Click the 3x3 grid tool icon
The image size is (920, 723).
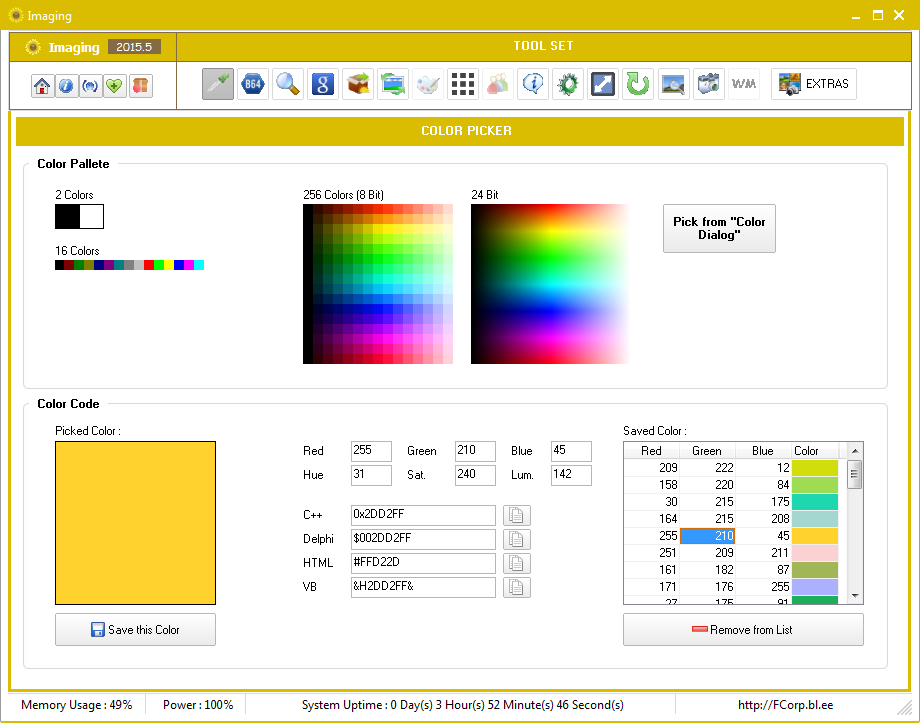pyautogui.click(x=461, y=84)
